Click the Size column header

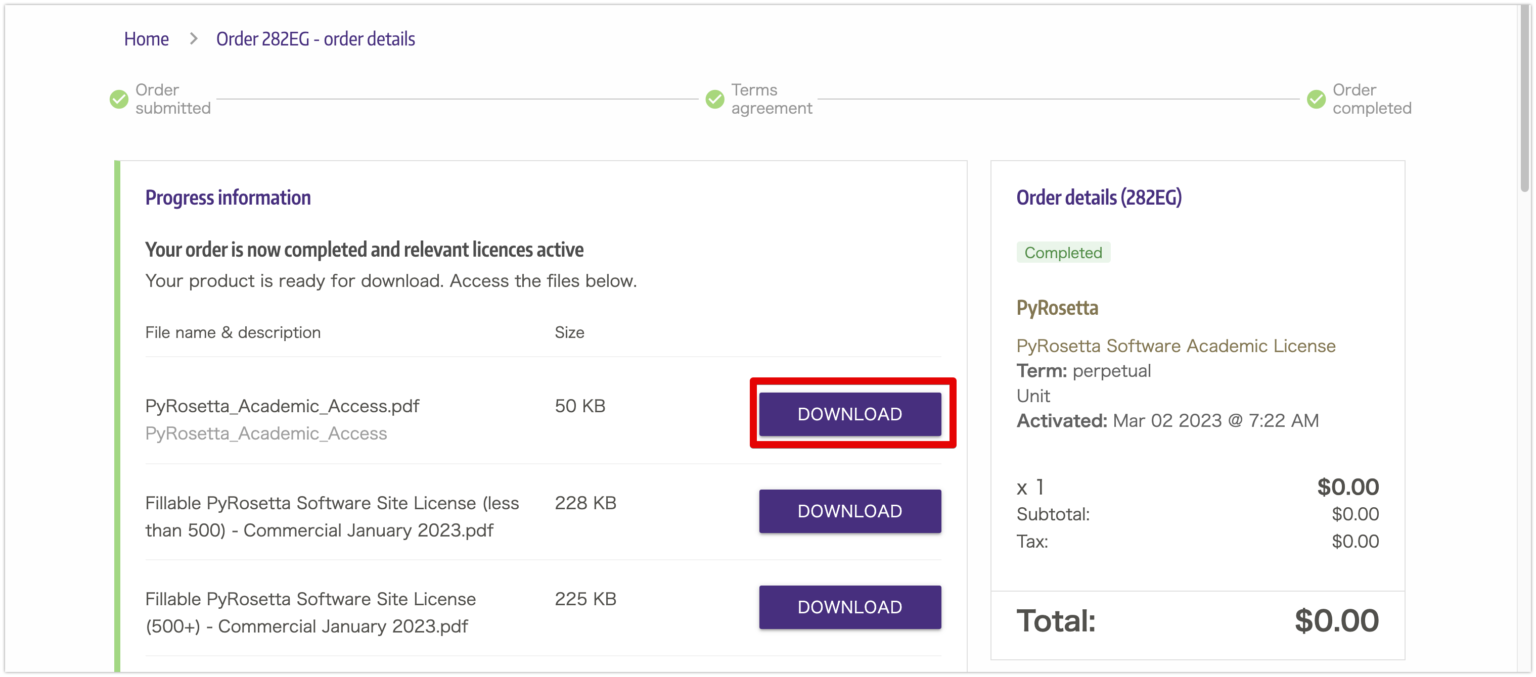tap(569, 332)
